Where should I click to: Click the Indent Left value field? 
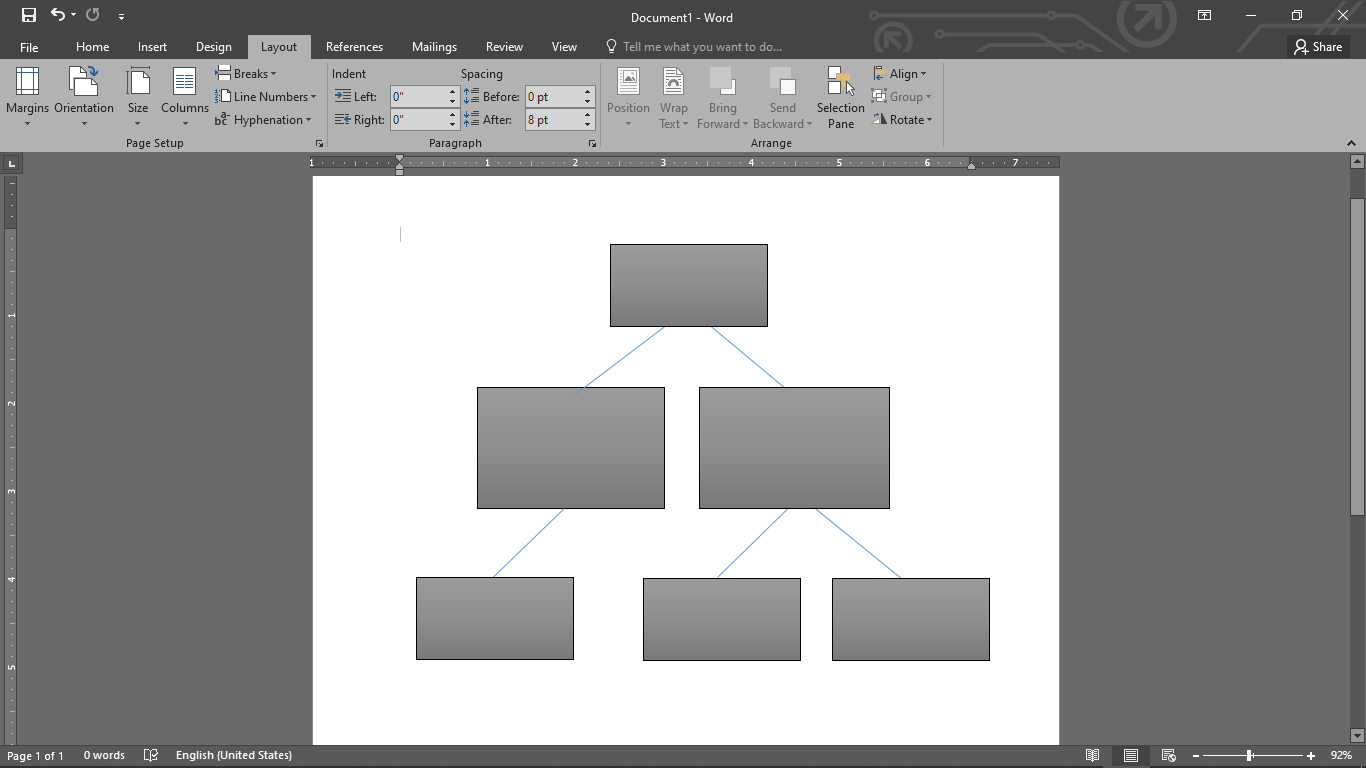(418, 97)
